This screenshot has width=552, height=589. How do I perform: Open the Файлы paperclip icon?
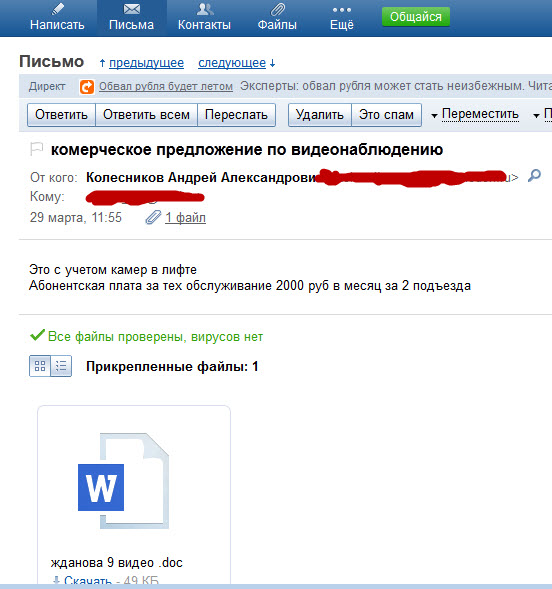pos(277,9)
